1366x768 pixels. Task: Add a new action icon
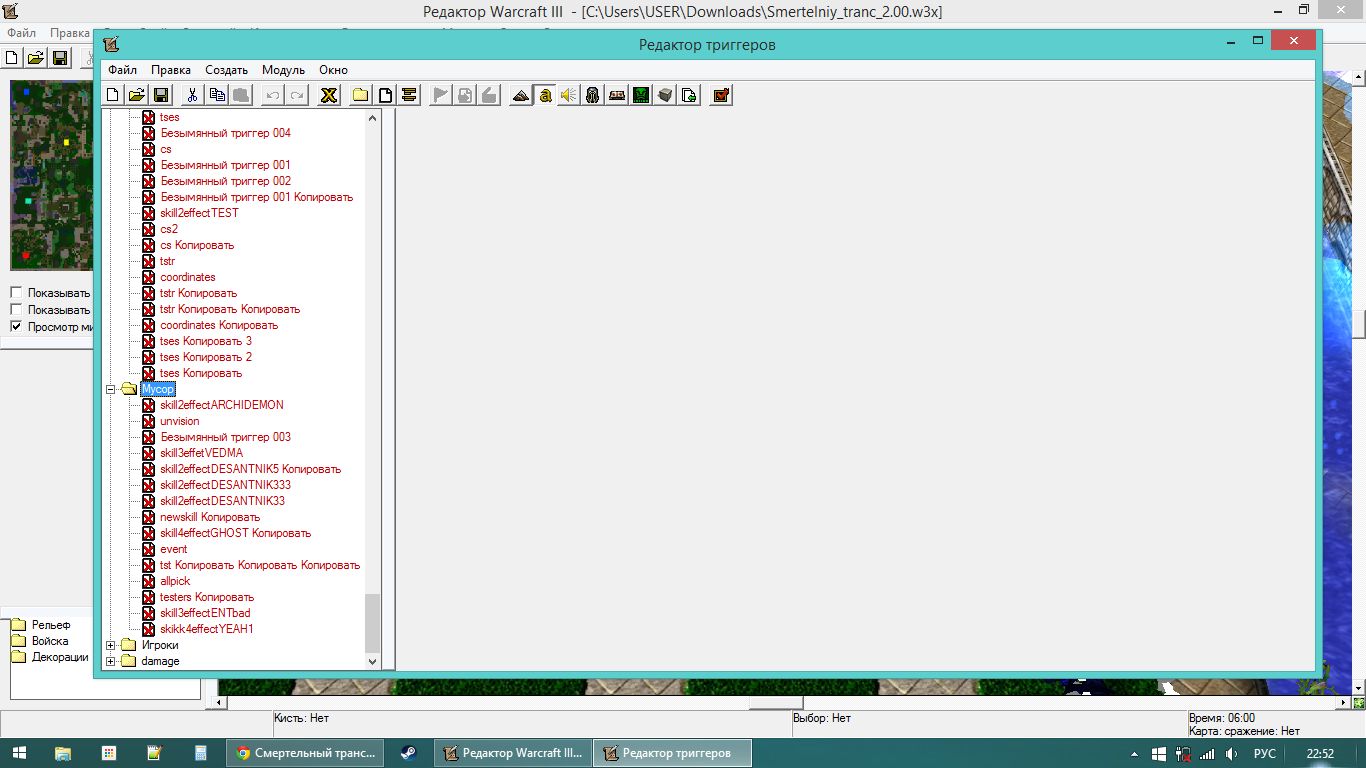[488, 95]
